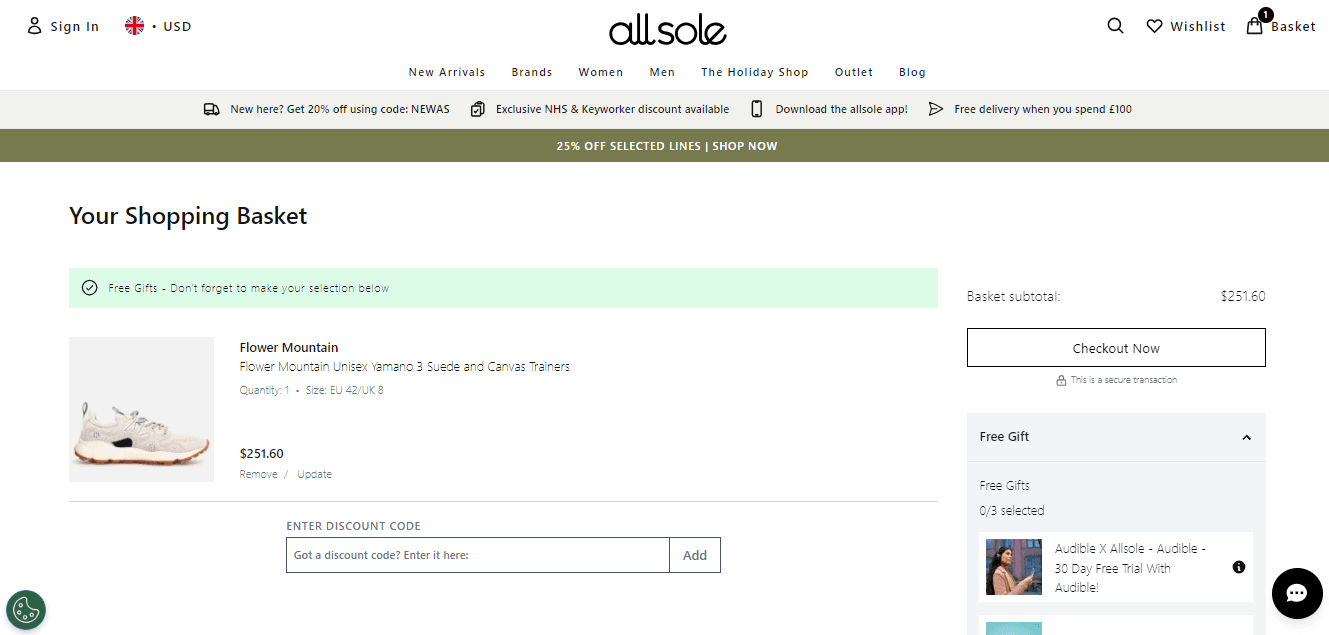Click the Wishlist text link
The height and width of the screenshot is (635, 1329).
(1198, 27)
